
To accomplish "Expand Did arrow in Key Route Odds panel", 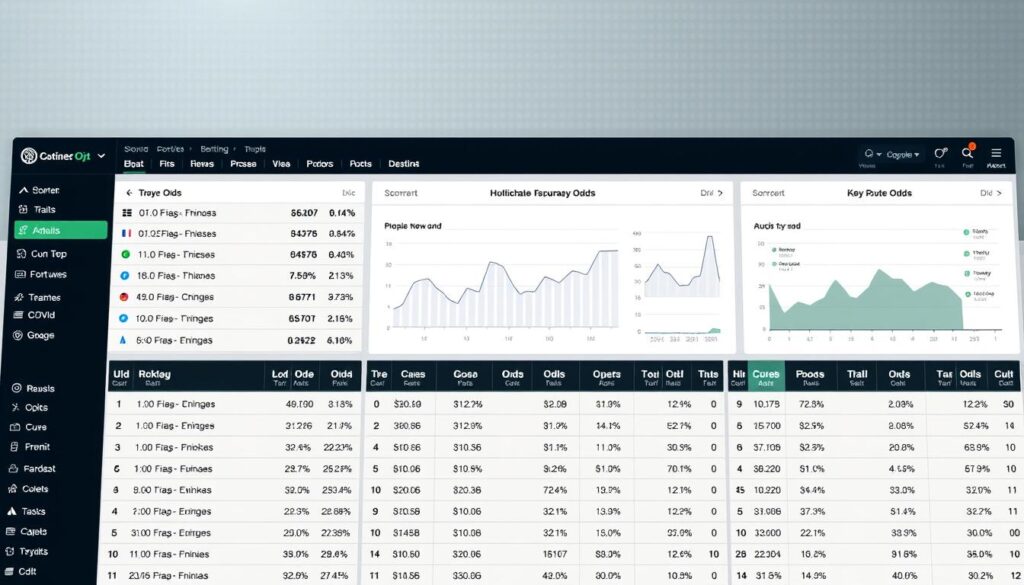I will click(999, 193).
